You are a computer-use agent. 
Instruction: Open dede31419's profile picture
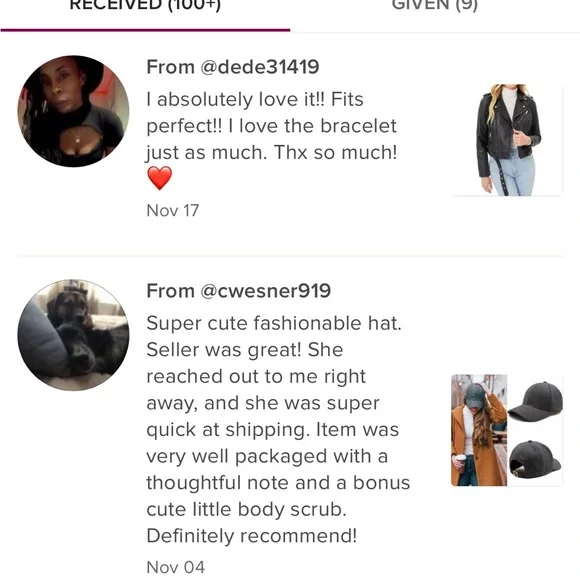(x=73, y=111)
